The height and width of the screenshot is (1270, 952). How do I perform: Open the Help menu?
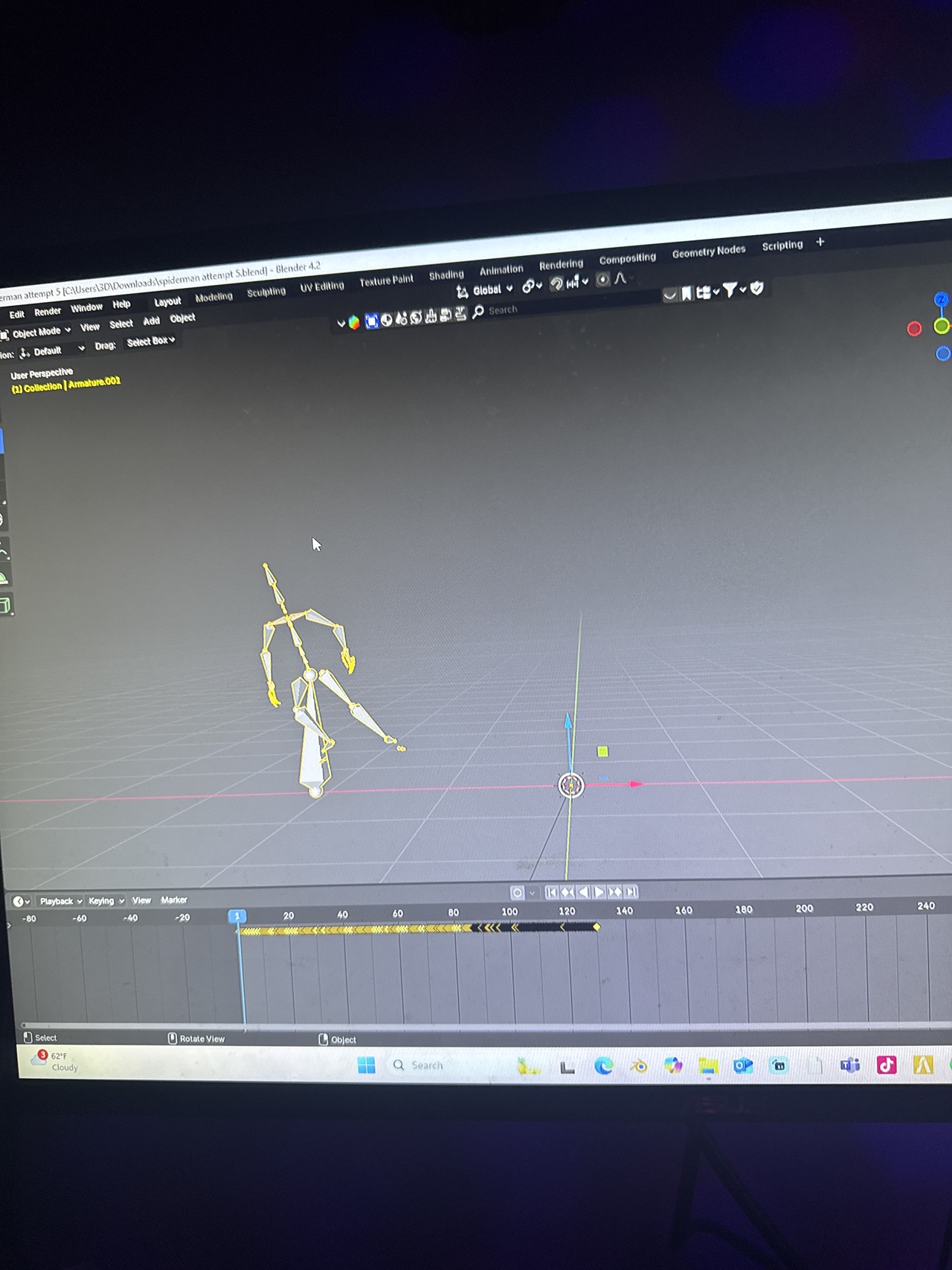click(x=121, y=304)
